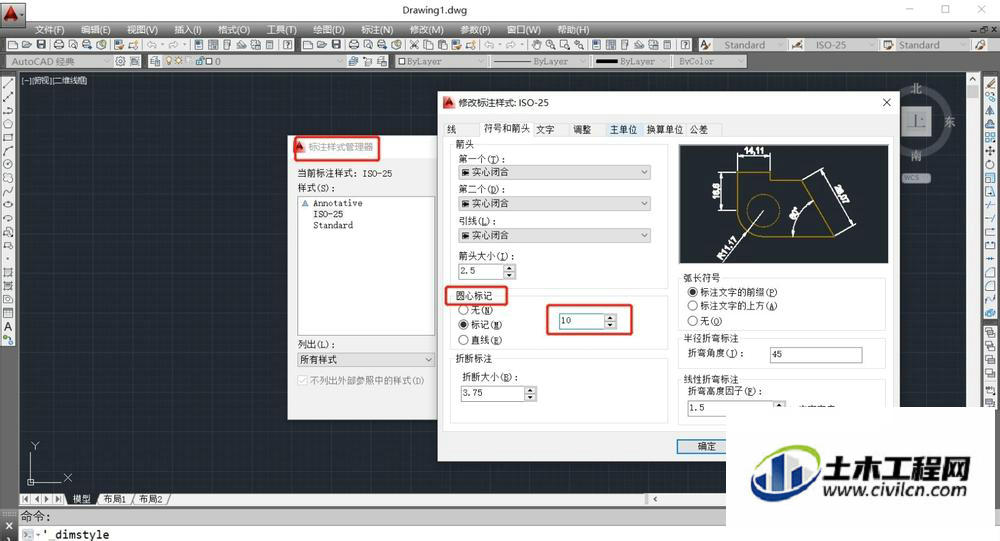Select the Revision Cloud tool
Image resolution: width=1000 pixels, height=541 pixels.
[8, 177]
